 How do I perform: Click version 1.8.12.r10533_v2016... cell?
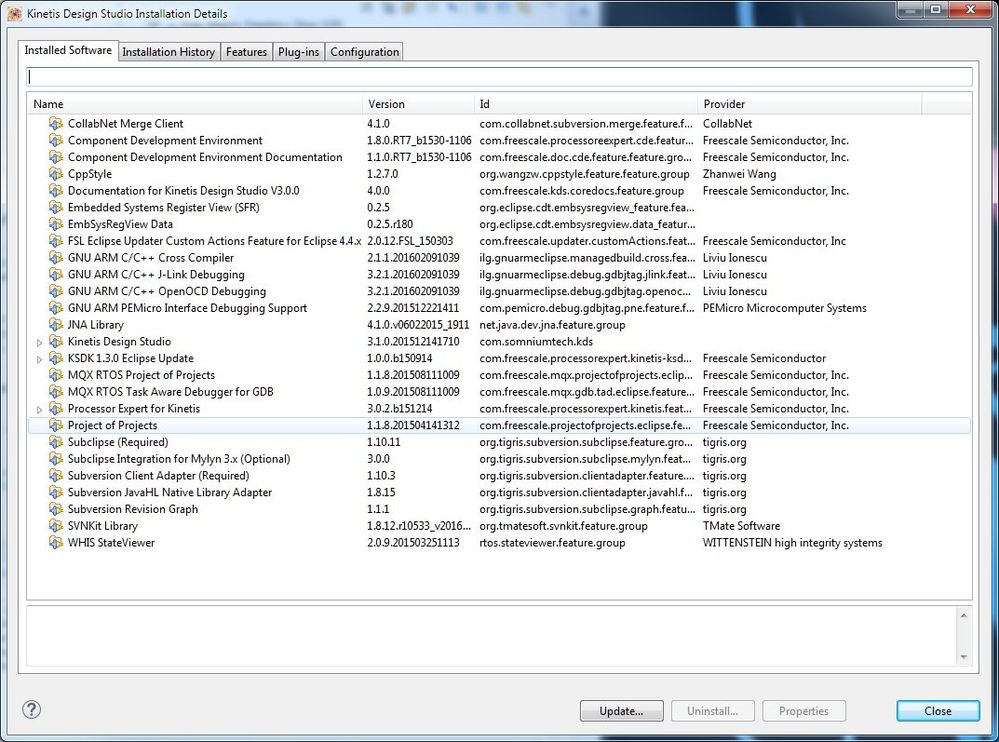point(419,526)
